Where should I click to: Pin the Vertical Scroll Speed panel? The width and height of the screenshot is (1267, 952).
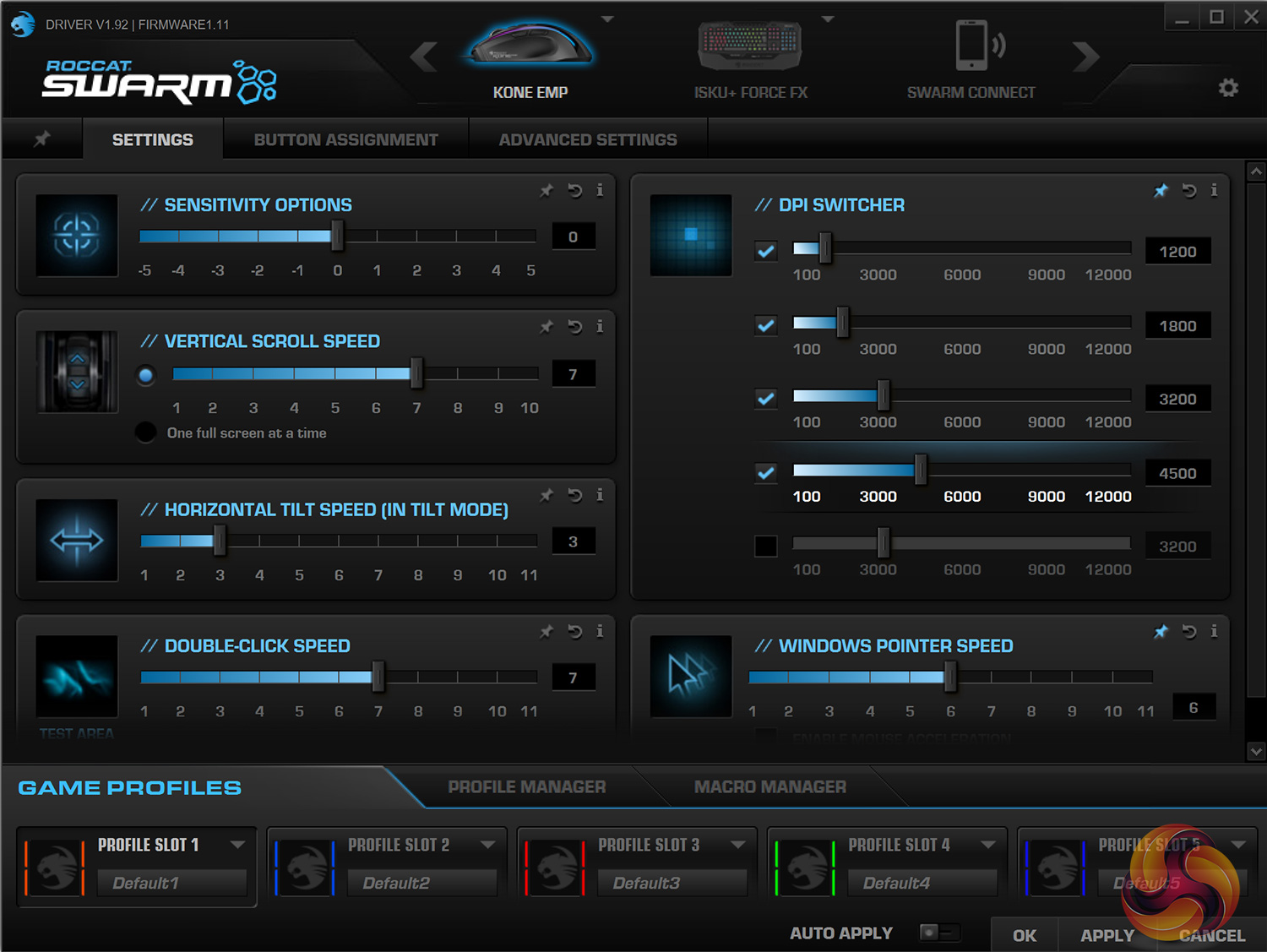point(546,327)
